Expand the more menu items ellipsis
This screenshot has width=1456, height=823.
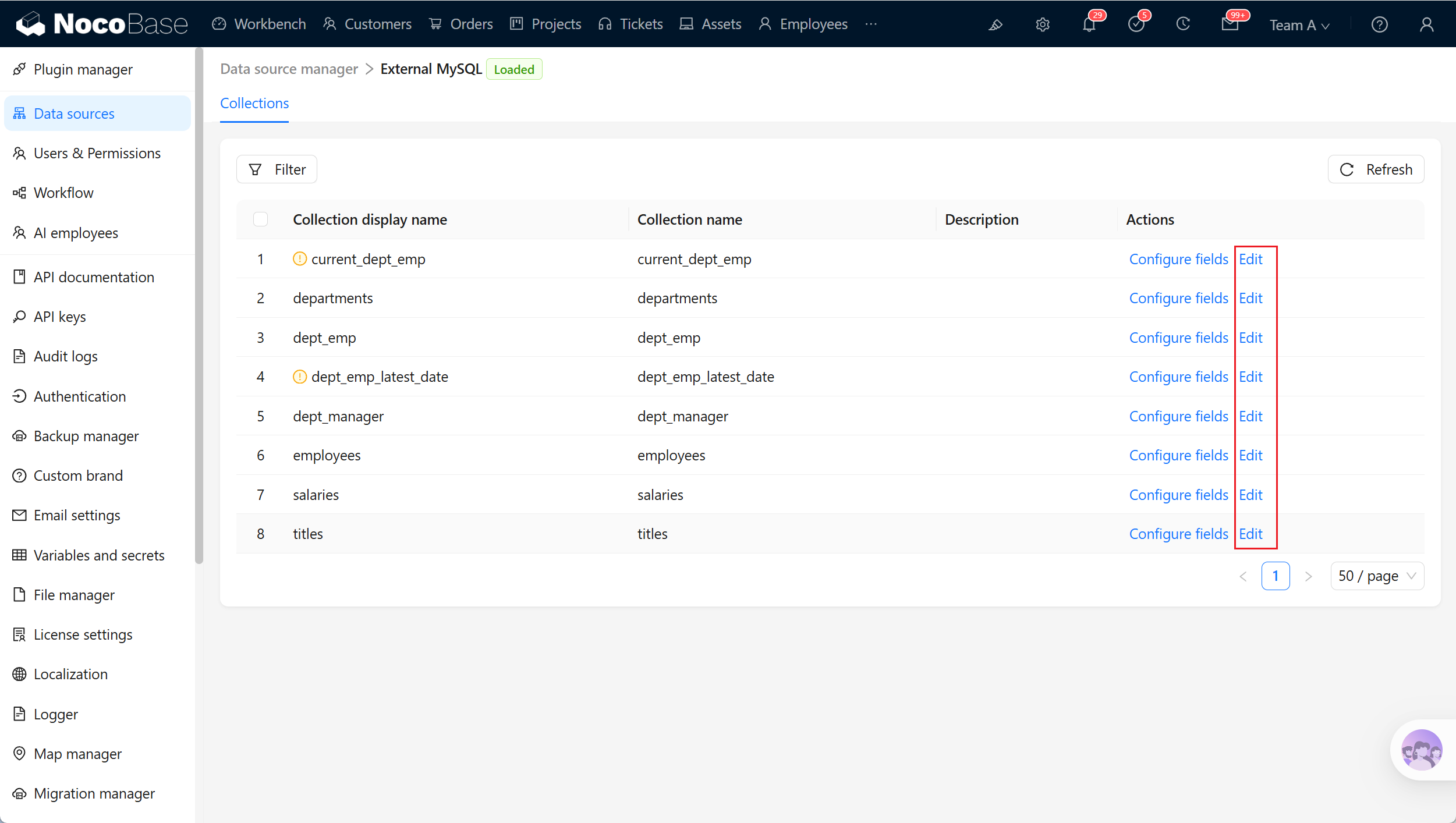(871, 24)
